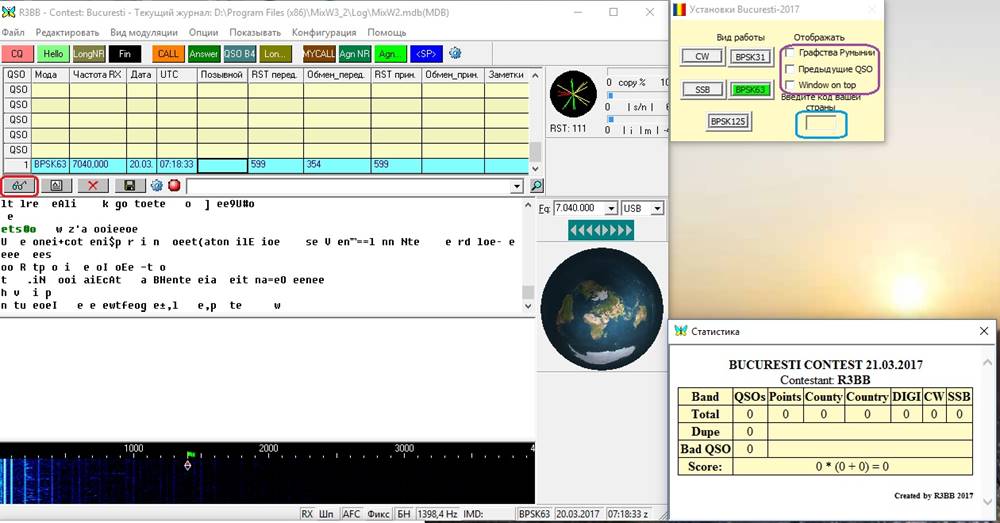1000x523 pixels.
Task: Click the red X delete QSO button
Action: tap(93, 185)
